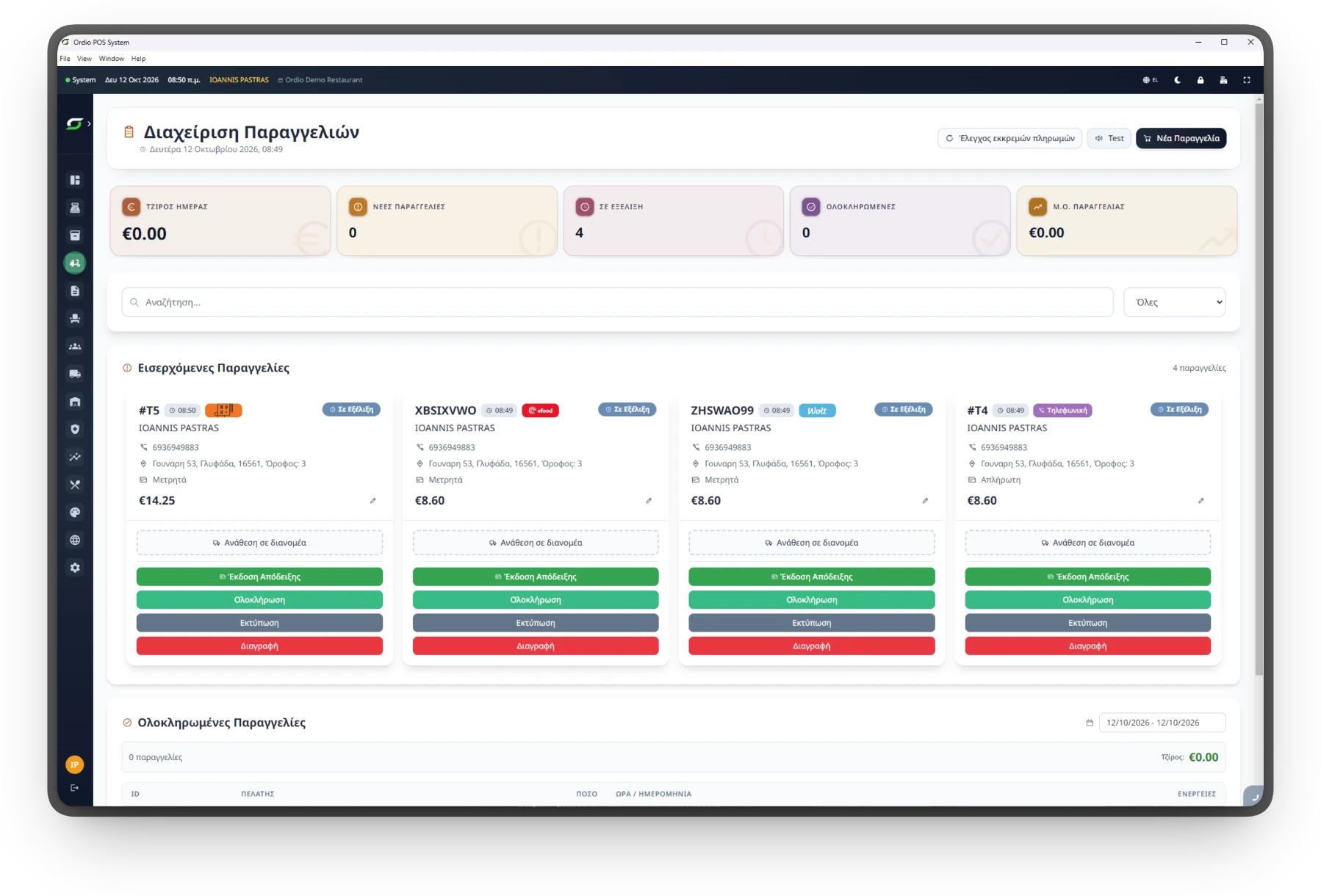Click the cash register icon in top bar
Screen dimensions: 1321x896
1223,80
